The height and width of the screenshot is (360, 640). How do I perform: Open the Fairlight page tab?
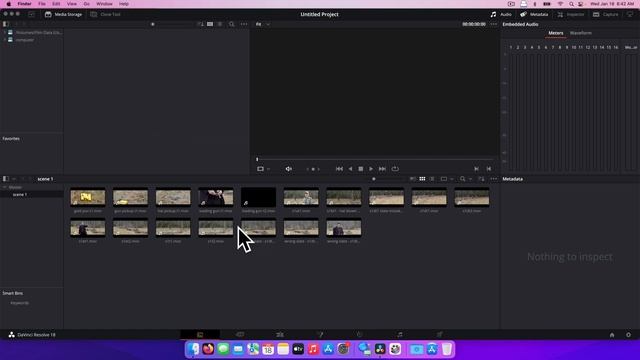coord(400,335)
